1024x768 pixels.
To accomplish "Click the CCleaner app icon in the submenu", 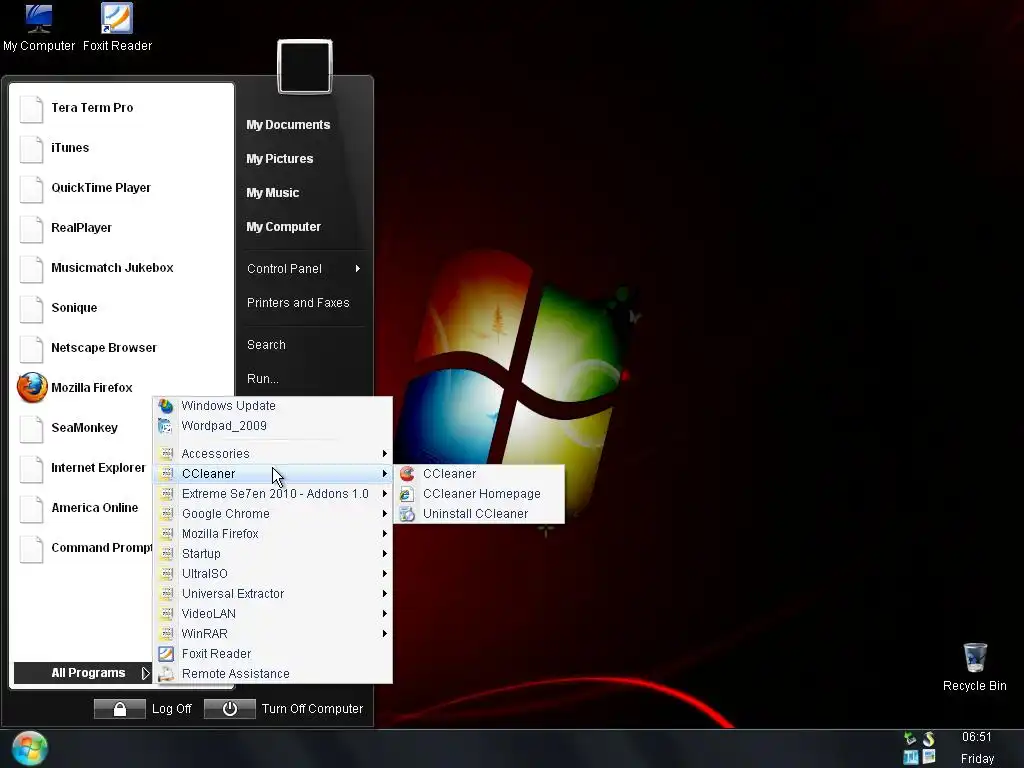I will click(408, 473).
